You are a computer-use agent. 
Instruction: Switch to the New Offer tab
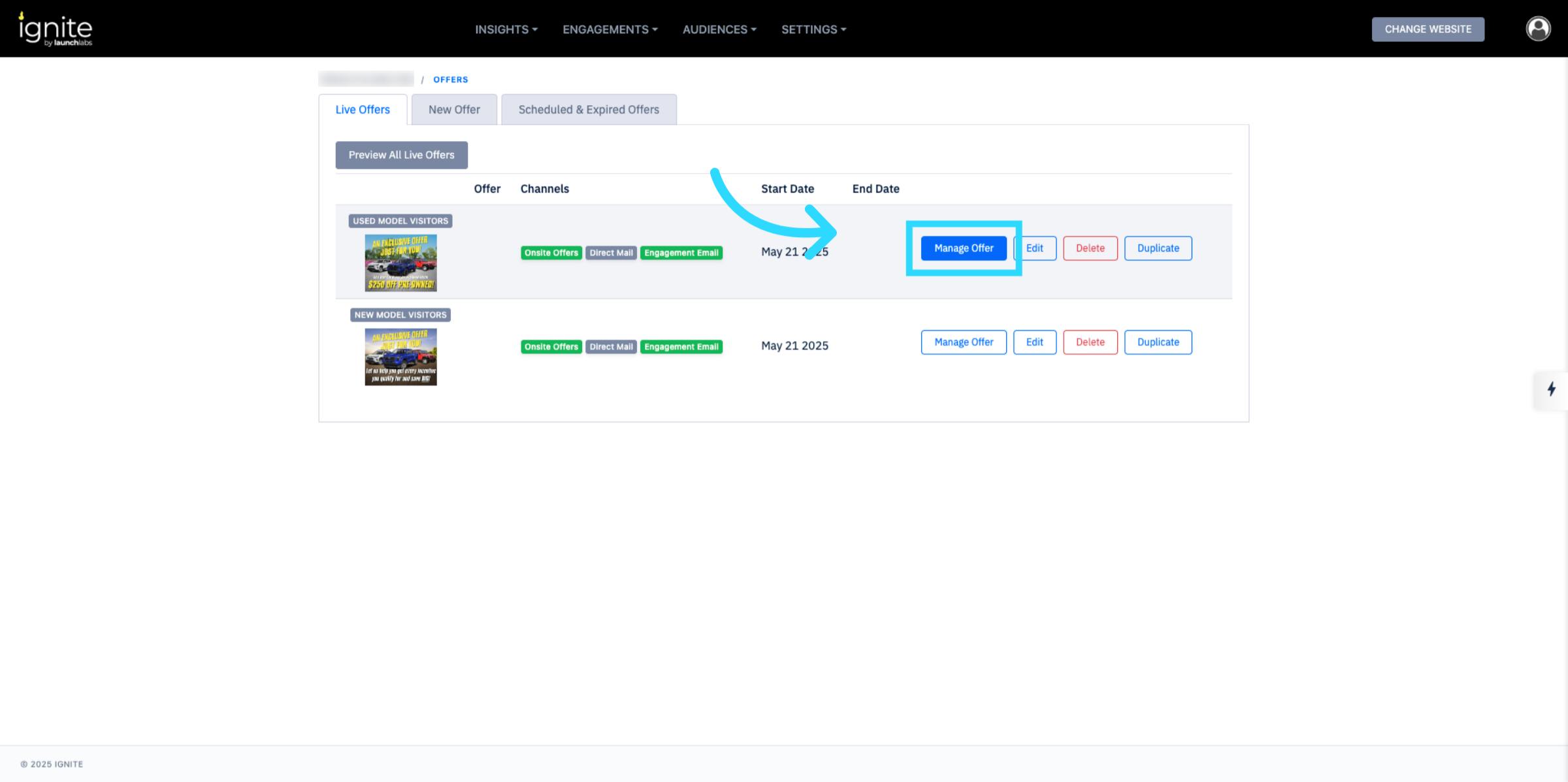click(x=454, y=110)
